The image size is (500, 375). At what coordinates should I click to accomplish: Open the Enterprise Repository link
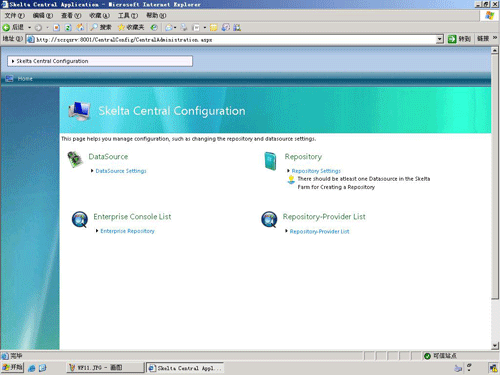(127, 231)
